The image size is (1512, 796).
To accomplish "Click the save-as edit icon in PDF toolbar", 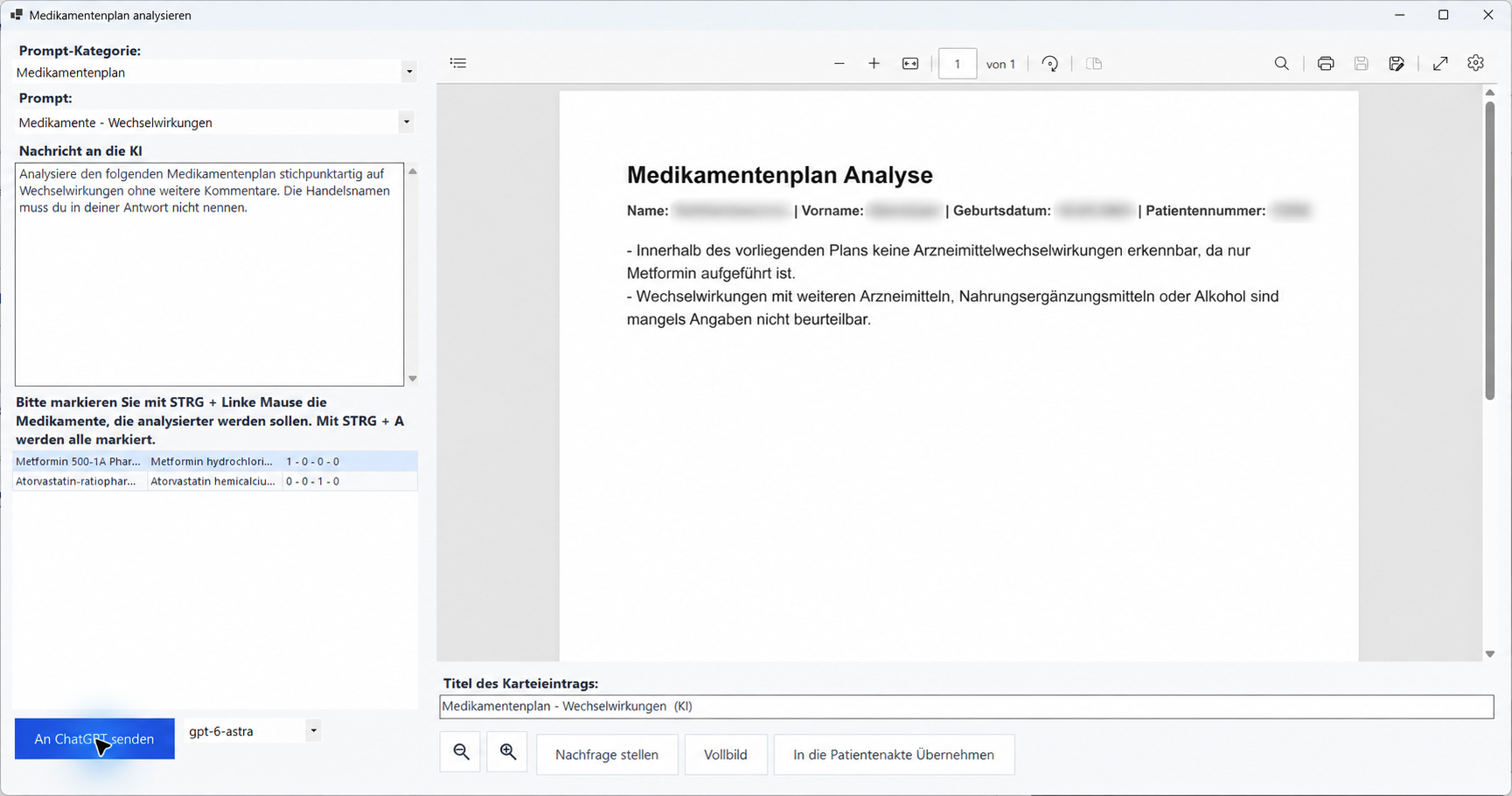I will [1397, 64].
